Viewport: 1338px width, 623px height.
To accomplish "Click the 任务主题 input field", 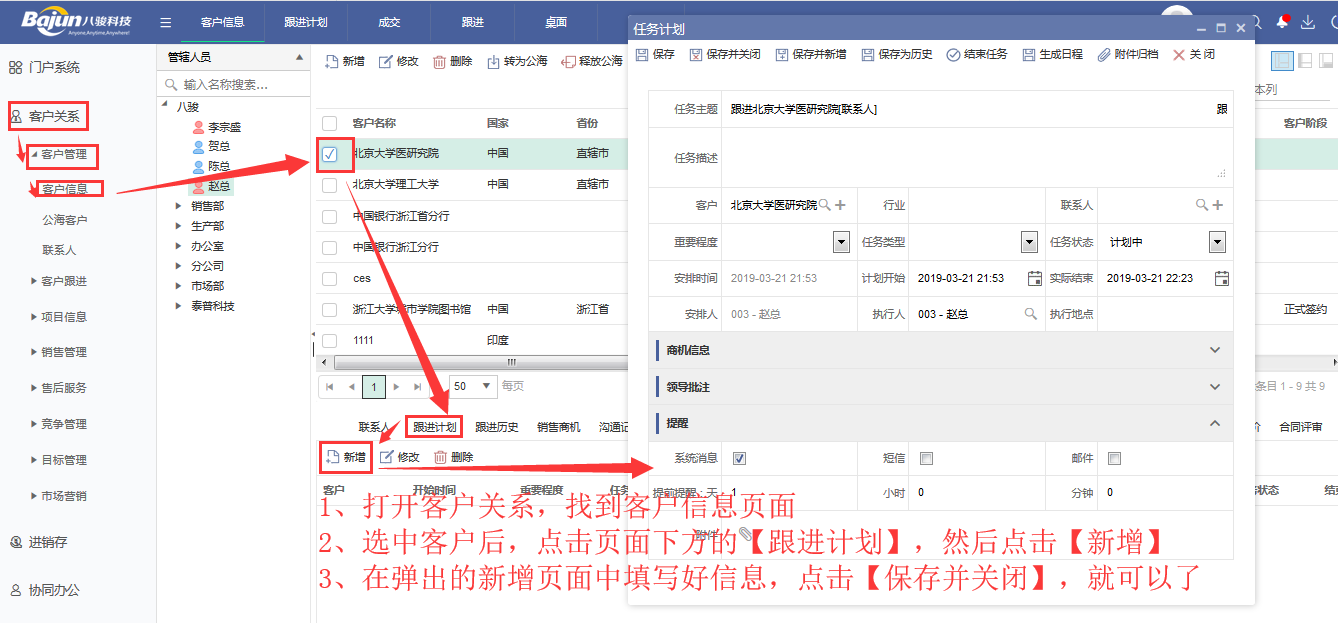I will [x=965, y=109].
